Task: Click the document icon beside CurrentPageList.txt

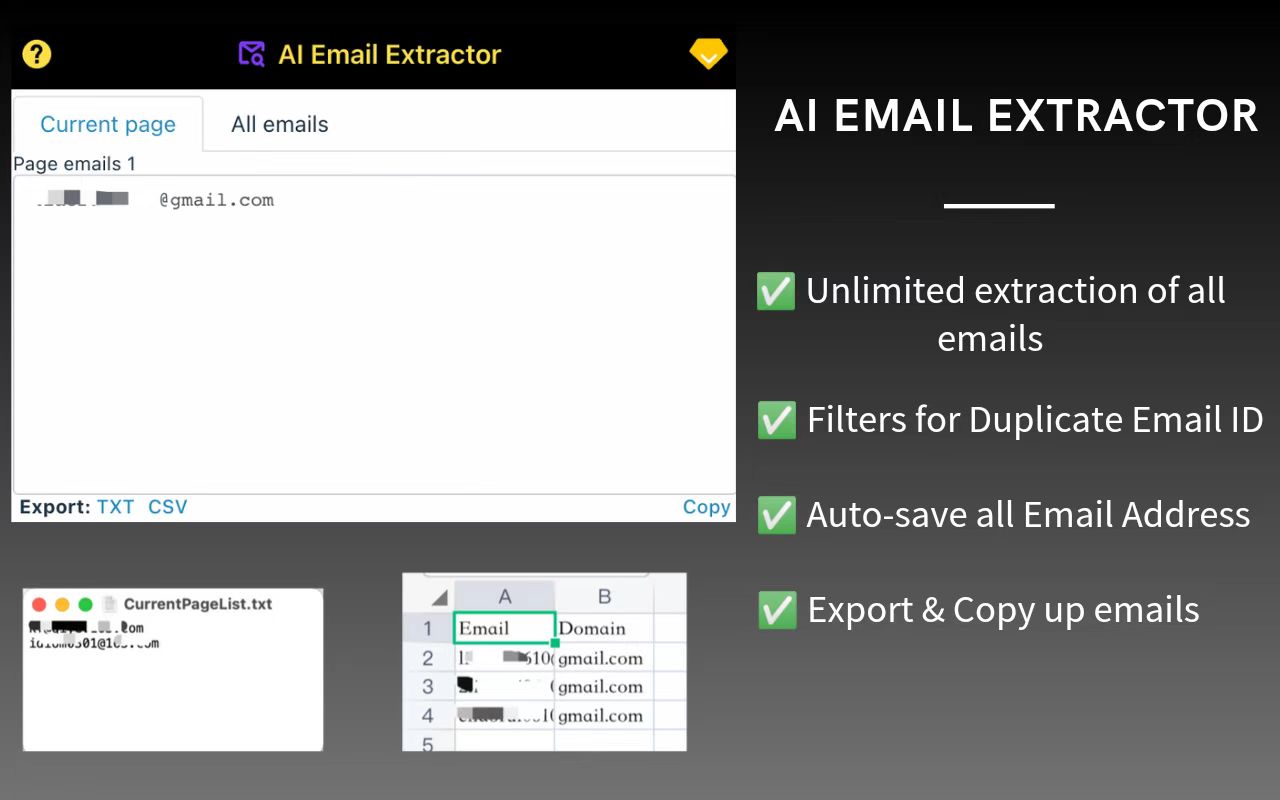Action: [x=110, y=603]
